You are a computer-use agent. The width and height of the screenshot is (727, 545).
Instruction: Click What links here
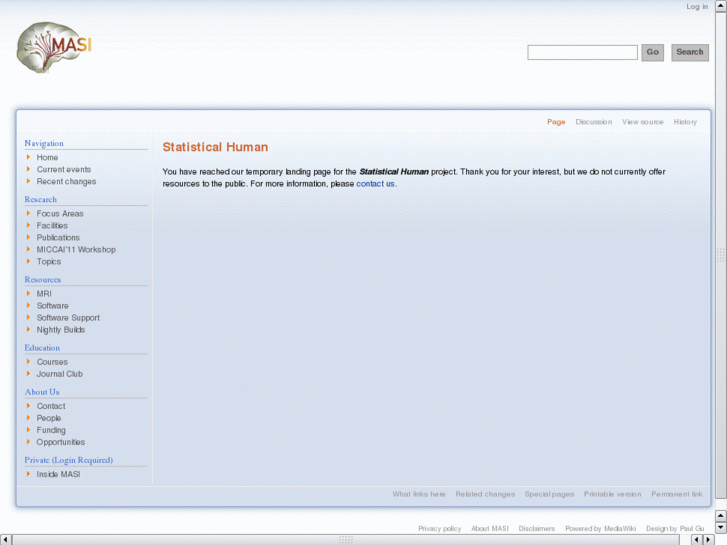pos(419,494)
